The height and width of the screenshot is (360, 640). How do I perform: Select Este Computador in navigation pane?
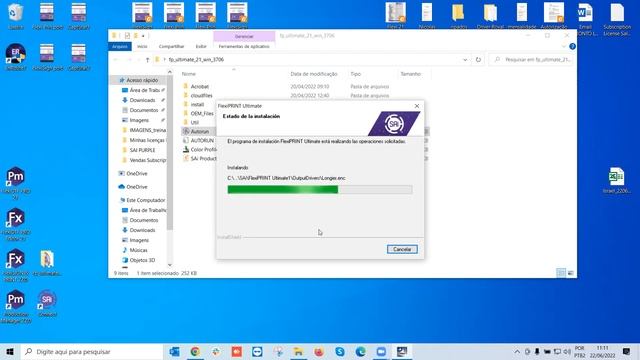[145, 200]
